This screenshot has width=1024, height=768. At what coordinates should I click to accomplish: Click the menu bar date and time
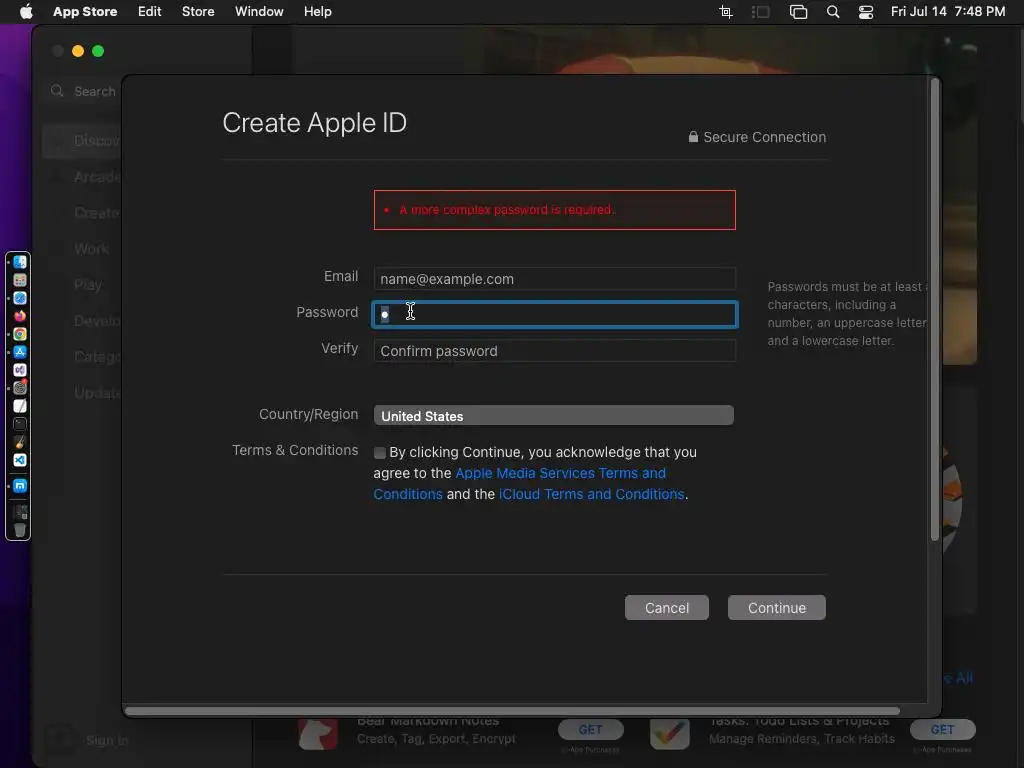[x=948, y=12]
